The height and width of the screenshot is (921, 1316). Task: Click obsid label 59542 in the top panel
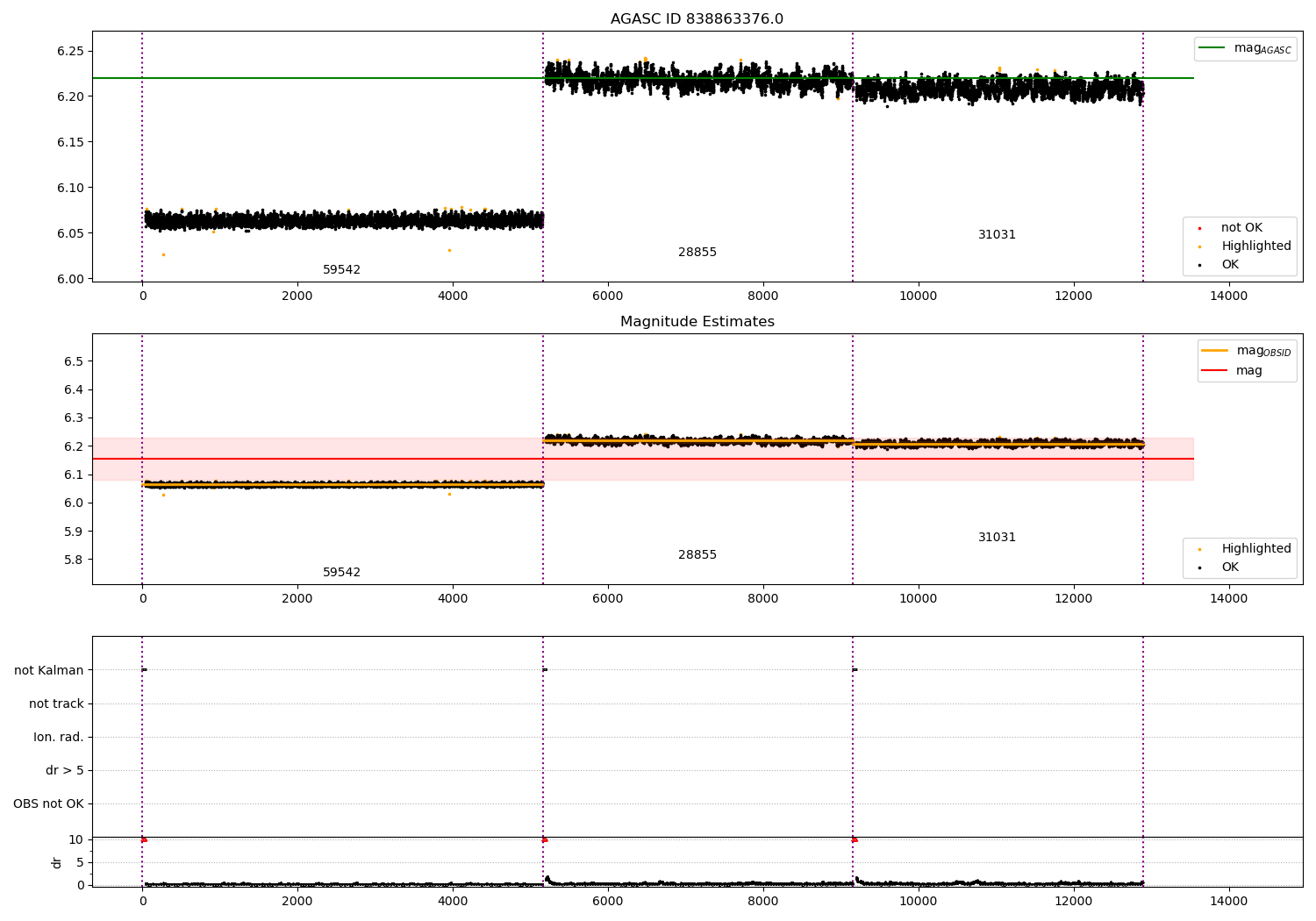(x=341, y=270)
